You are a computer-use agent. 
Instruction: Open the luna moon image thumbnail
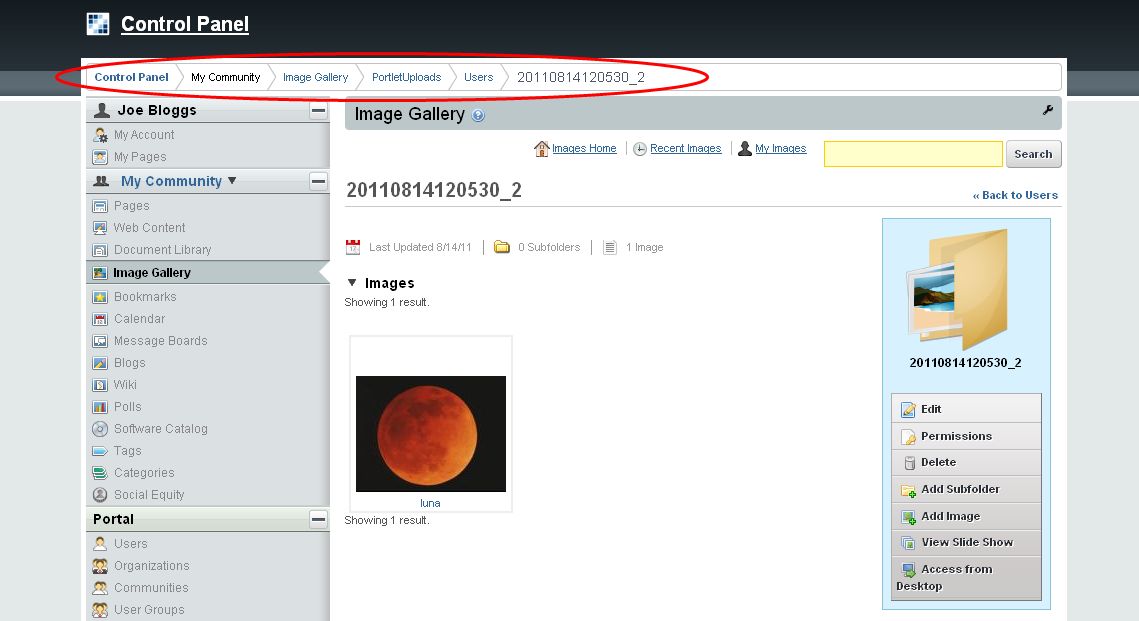pyautogui.click(x=431, y=433)
